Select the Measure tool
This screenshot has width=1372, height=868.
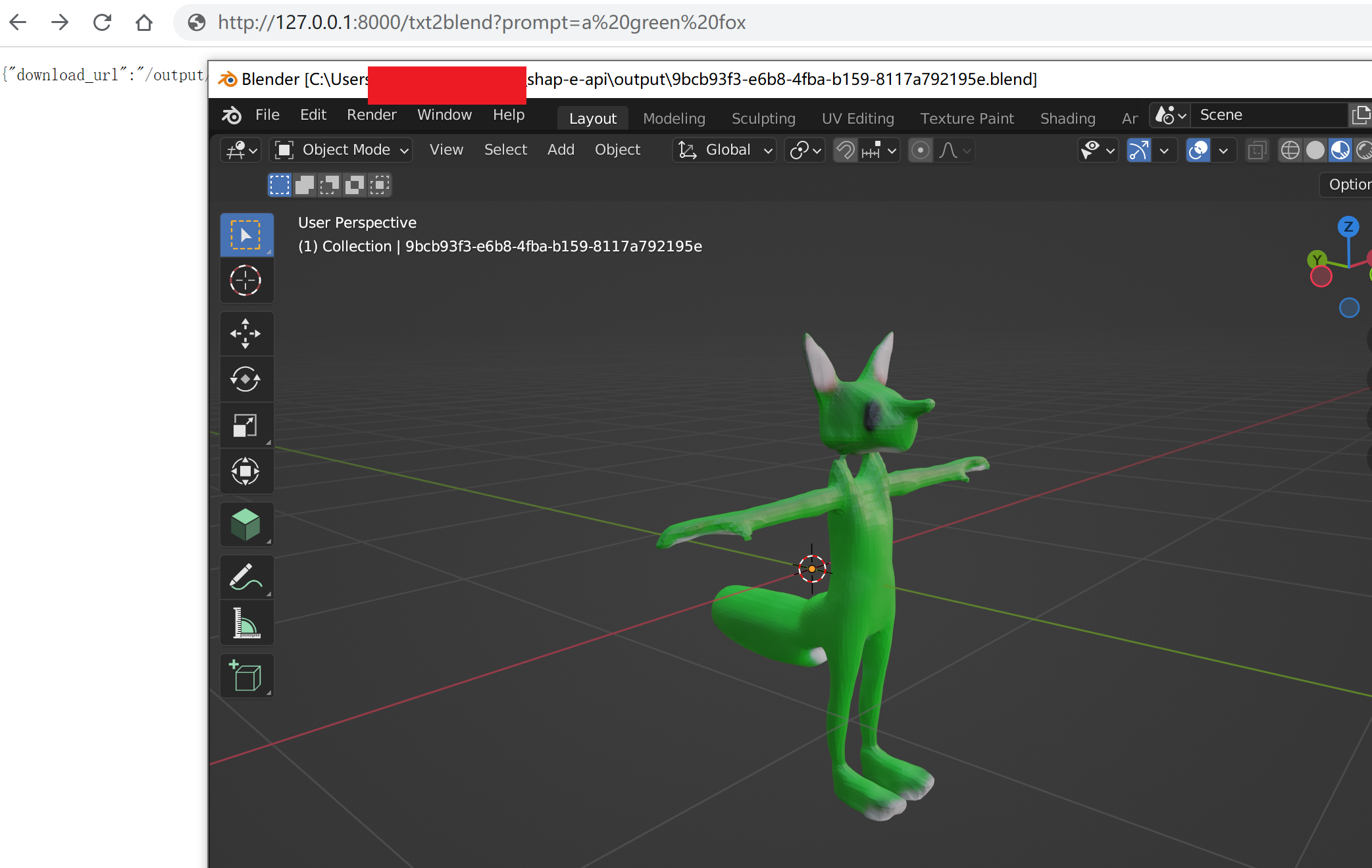(245, 623)
